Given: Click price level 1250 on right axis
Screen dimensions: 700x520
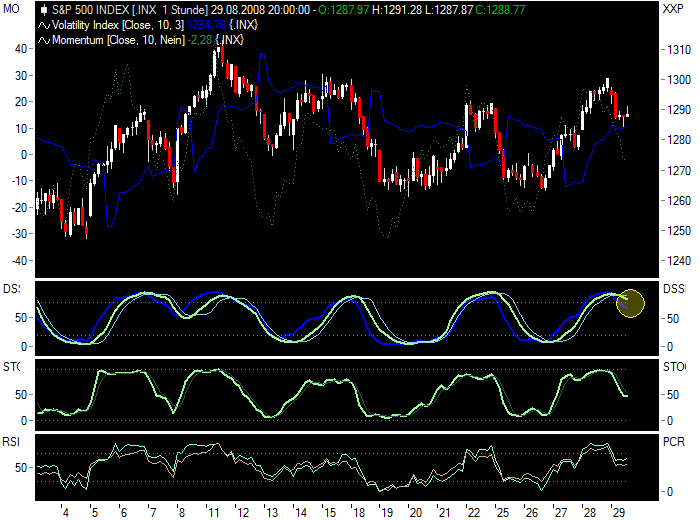Looking at the screenshot, I should [679, 231].
